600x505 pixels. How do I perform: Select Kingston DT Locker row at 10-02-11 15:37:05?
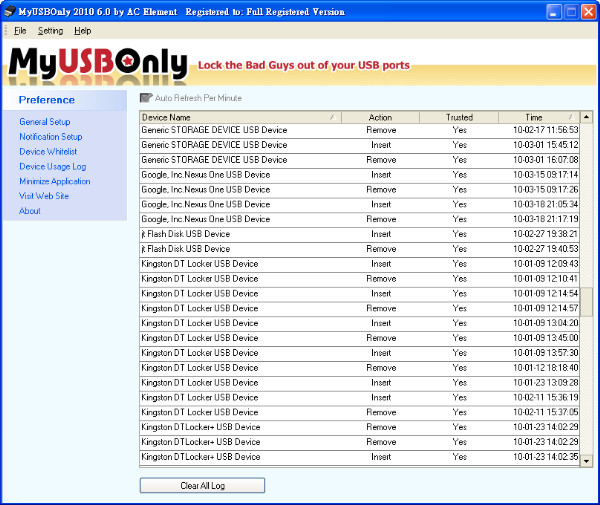[x=359, y=412]
